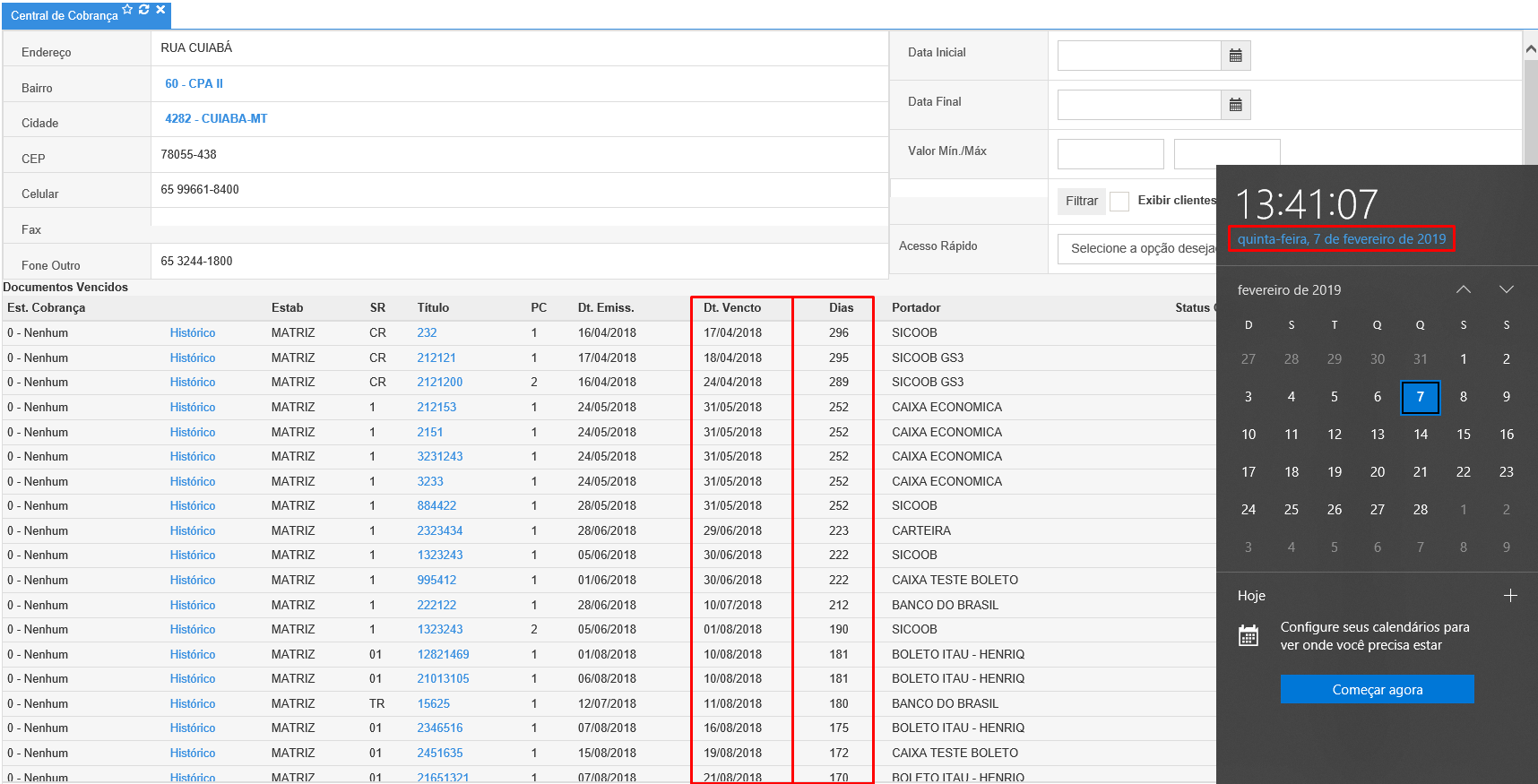This screenshot has height=784, width=1538.
Task: Select day 28 in February calendar
Action: 1421,510
